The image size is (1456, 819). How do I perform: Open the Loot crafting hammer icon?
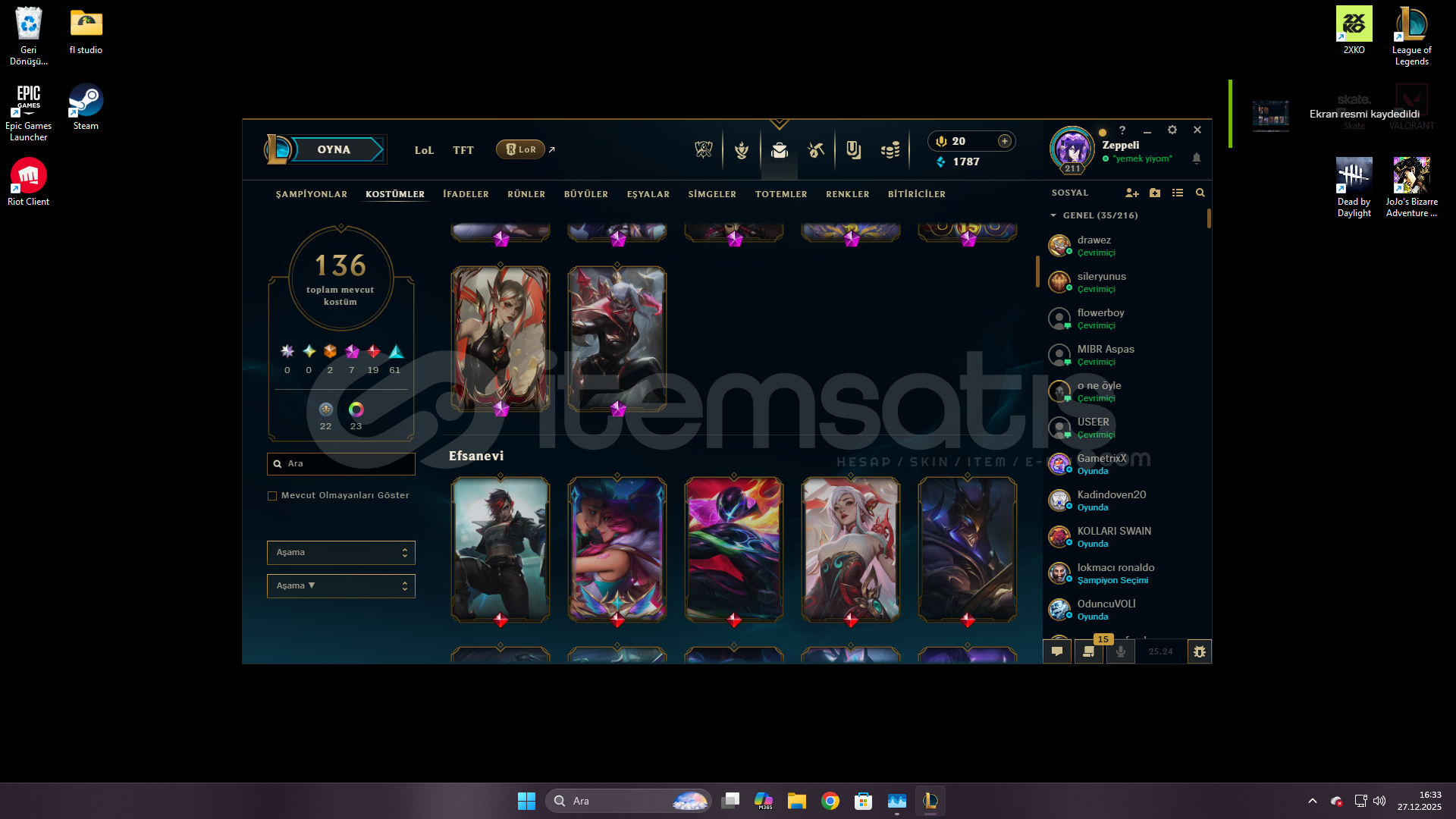click(816, 150)
